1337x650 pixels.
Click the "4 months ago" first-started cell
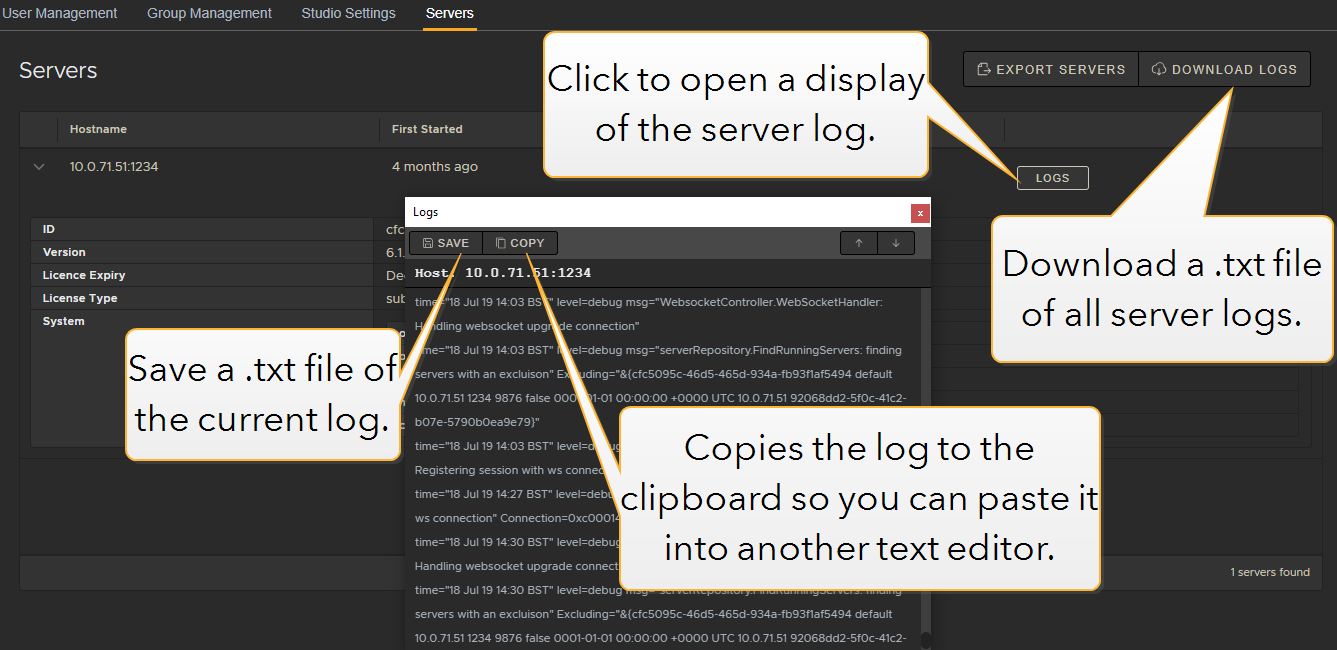click(435, 167)
